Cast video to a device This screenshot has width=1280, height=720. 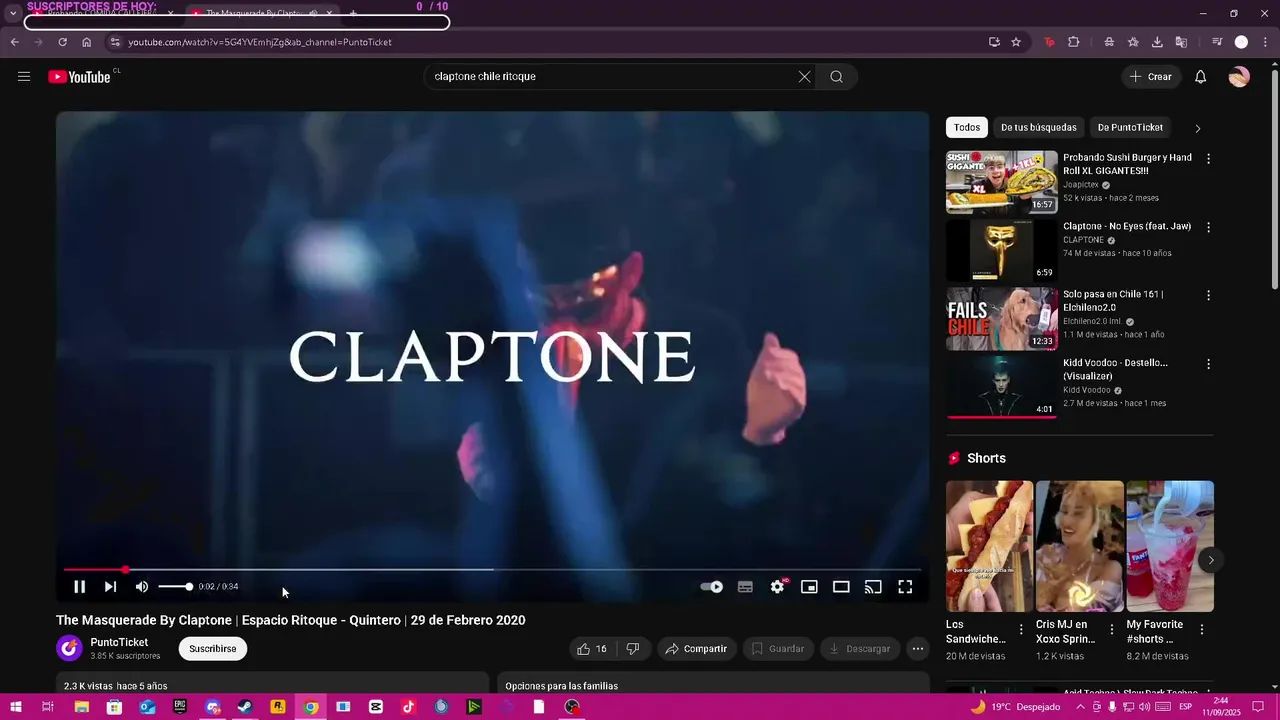click(873, 587)
